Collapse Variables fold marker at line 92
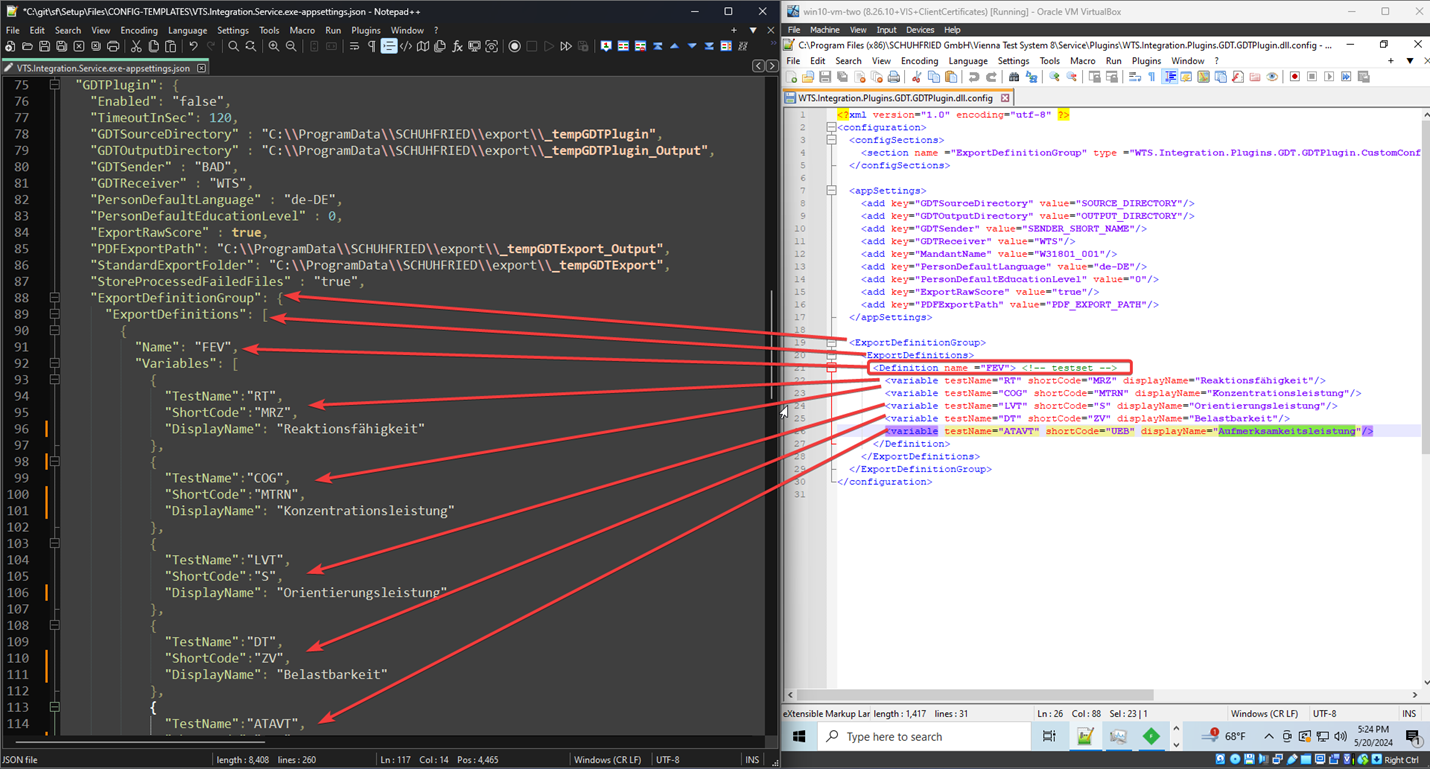Image resolution: width=1430 pixels, height=769 pixels. coord(55,364)
